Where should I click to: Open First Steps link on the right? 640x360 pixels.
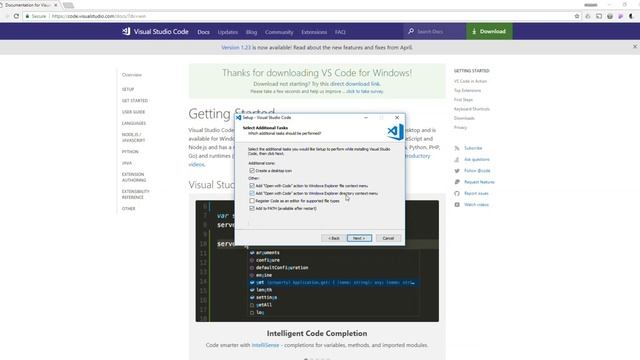[463, 100]
